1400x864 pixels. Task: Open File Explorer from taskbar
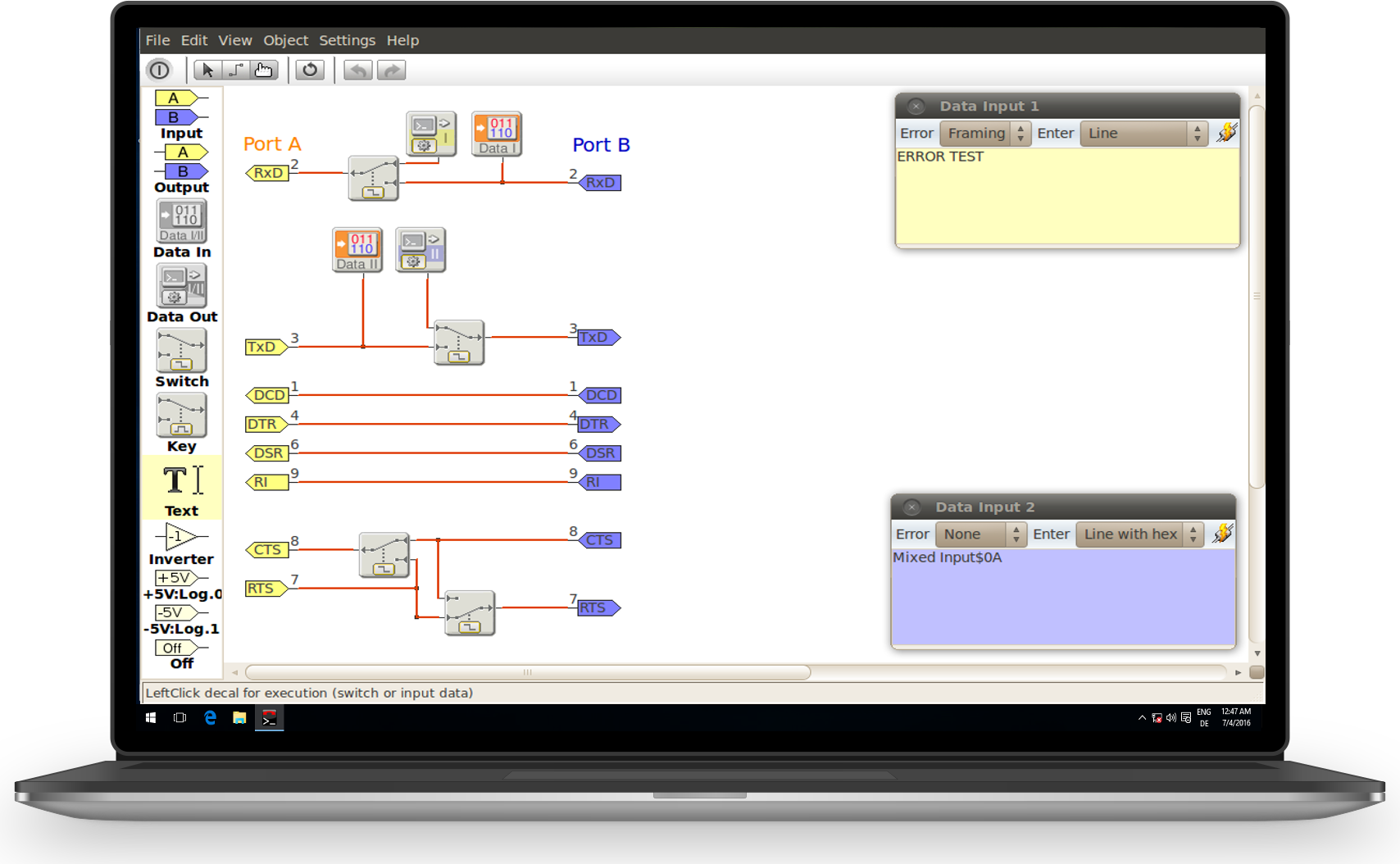point(239,718)
